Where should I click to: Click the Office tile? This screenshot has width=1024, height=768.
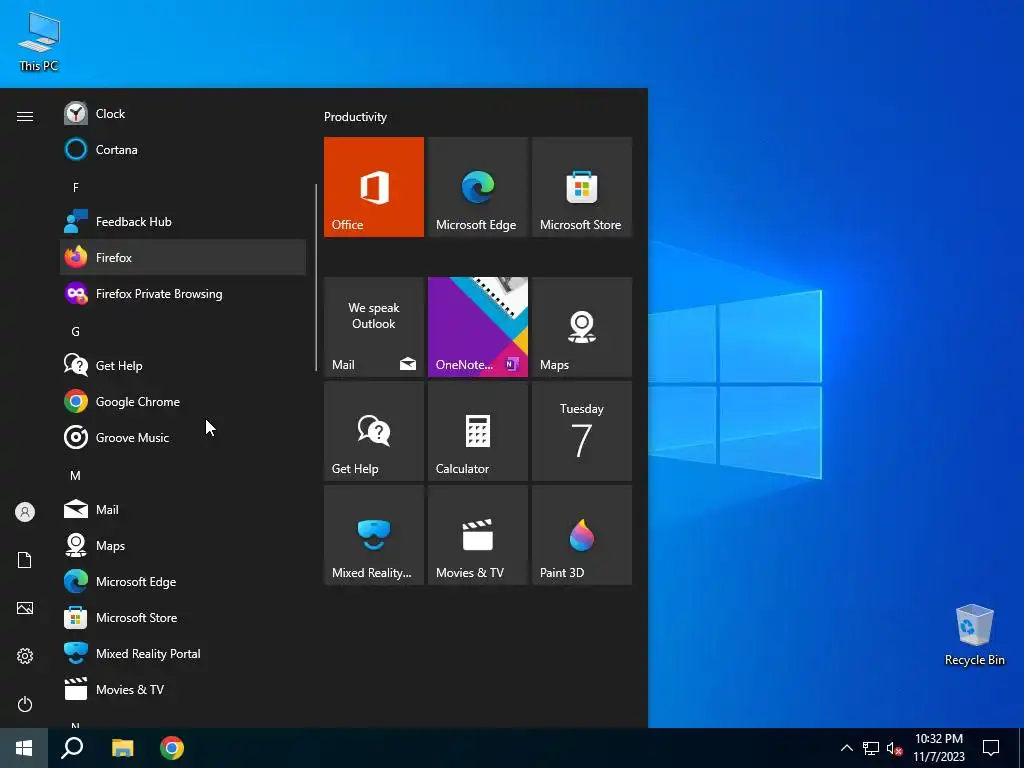pyautogui.click(x=374, y=187)
